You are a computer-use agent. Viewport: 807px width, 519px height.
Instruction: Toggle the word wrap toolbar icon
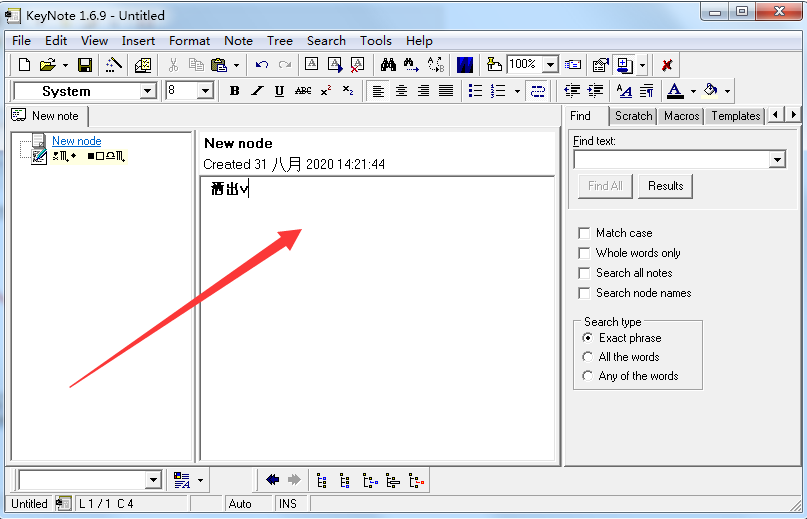pos(538,91)
